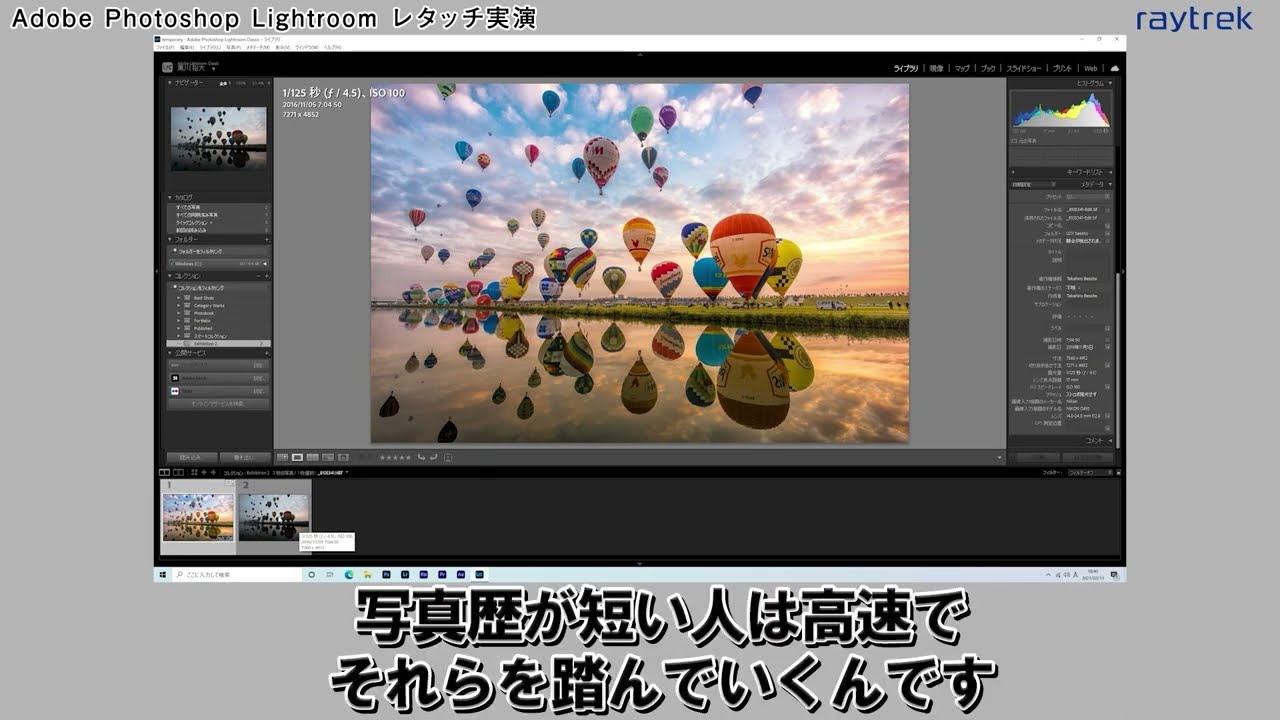Viewport: 1280px width, 720px height.
Task: Switch to the Develop module
Action: (x=936, y=68)
